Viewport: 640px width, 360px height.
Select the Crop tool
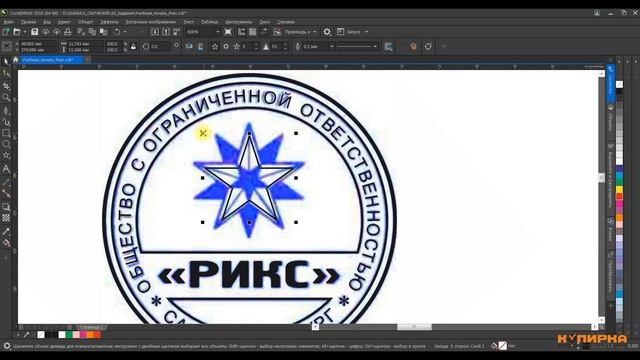tap(6, 86)
